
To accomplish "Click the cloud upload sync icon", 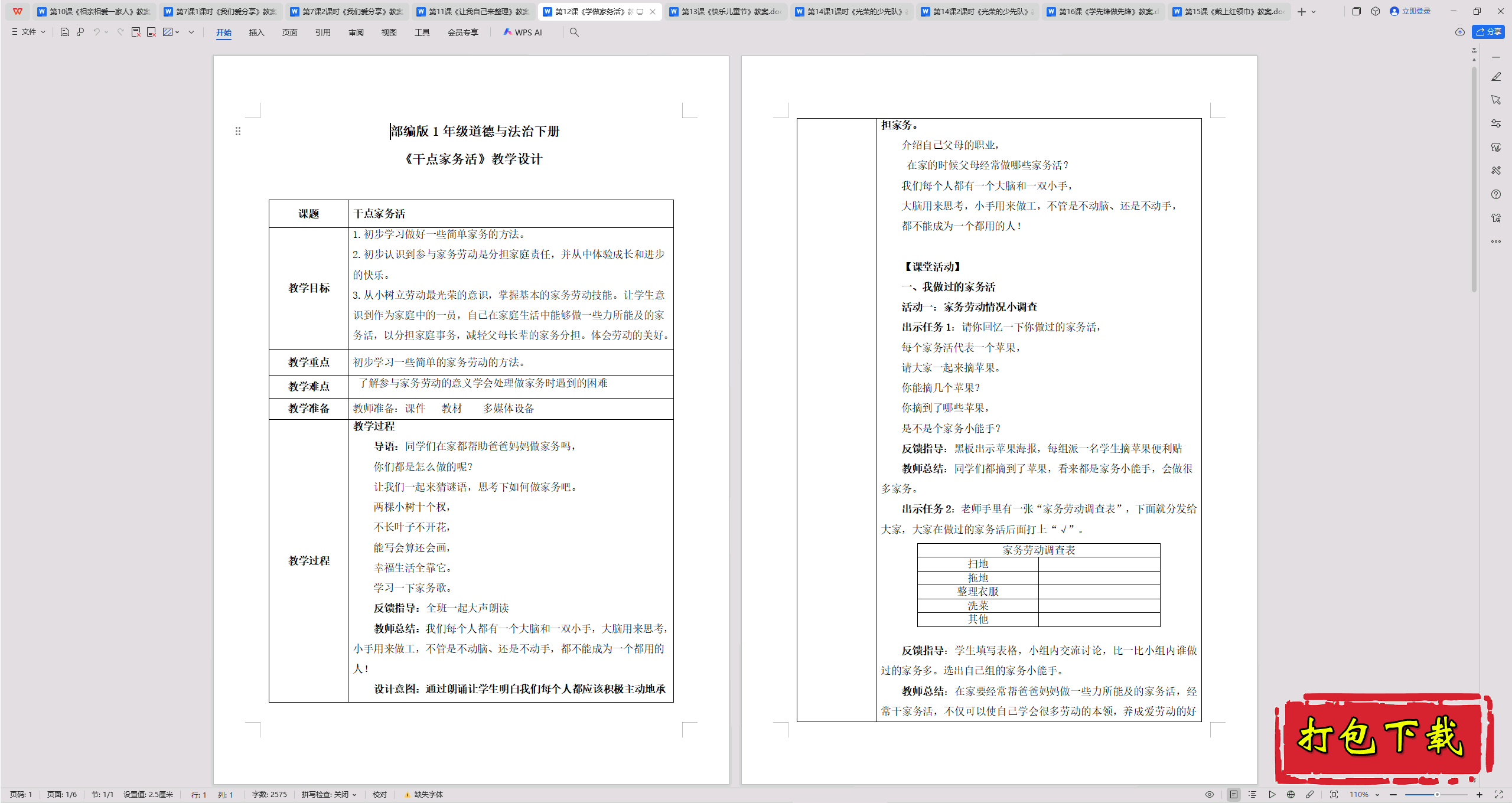I will pyautogui.click(x=1460, y=32).
